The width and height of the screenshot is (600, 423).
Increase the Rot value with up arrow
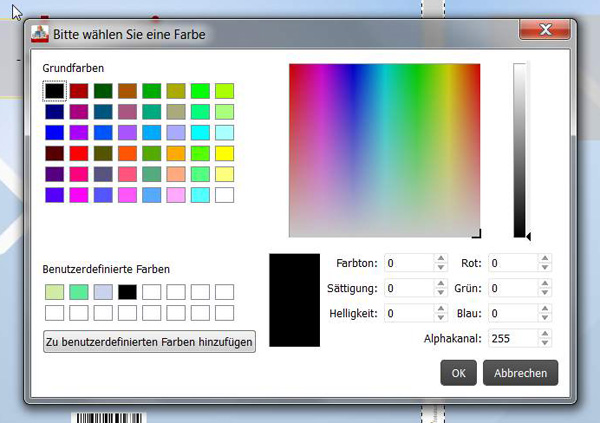coord(545,258)
